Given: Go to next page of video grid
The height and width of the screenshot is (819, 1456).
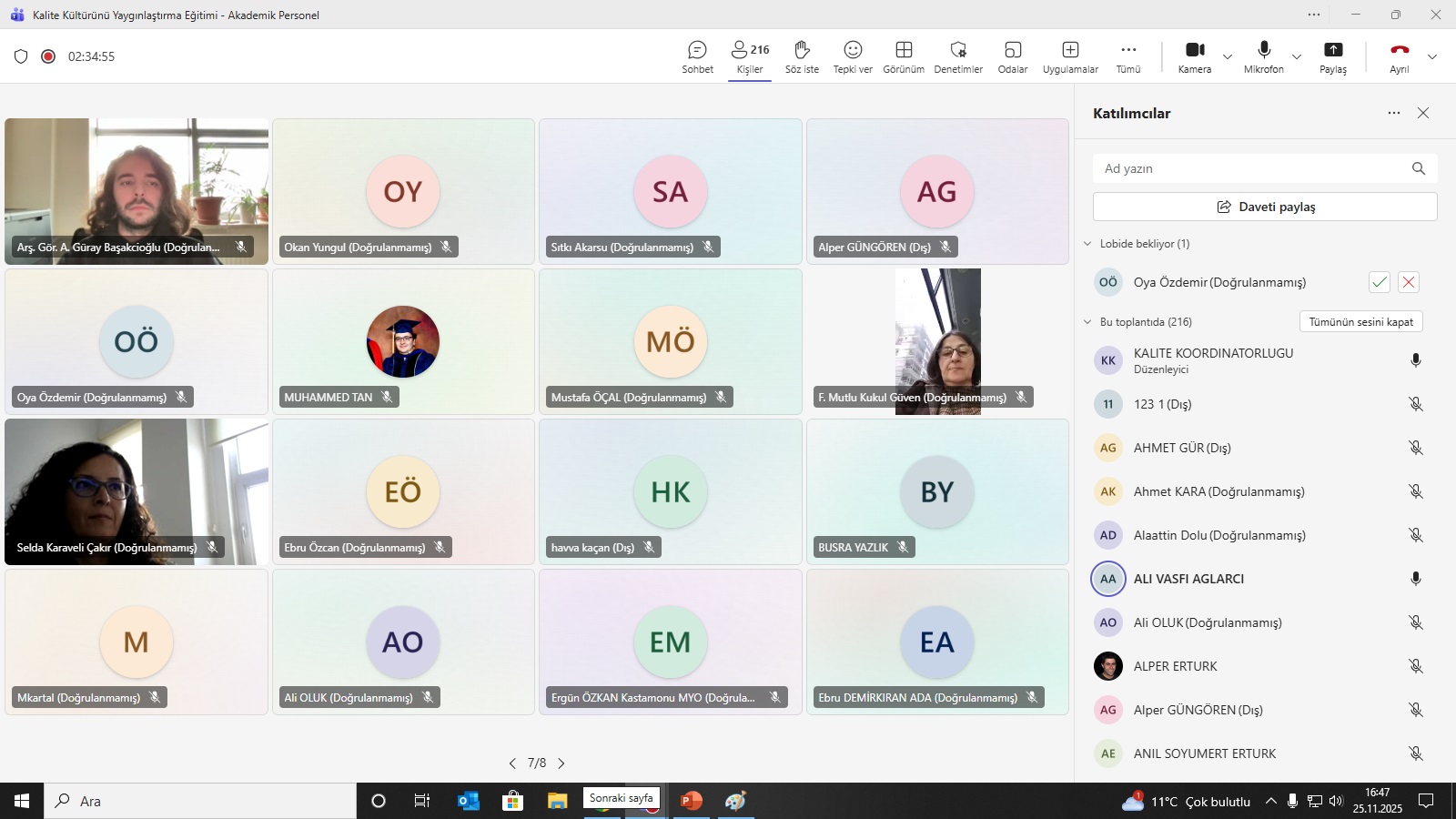Looking at the screenshot, I should click(x=561, y=763).
